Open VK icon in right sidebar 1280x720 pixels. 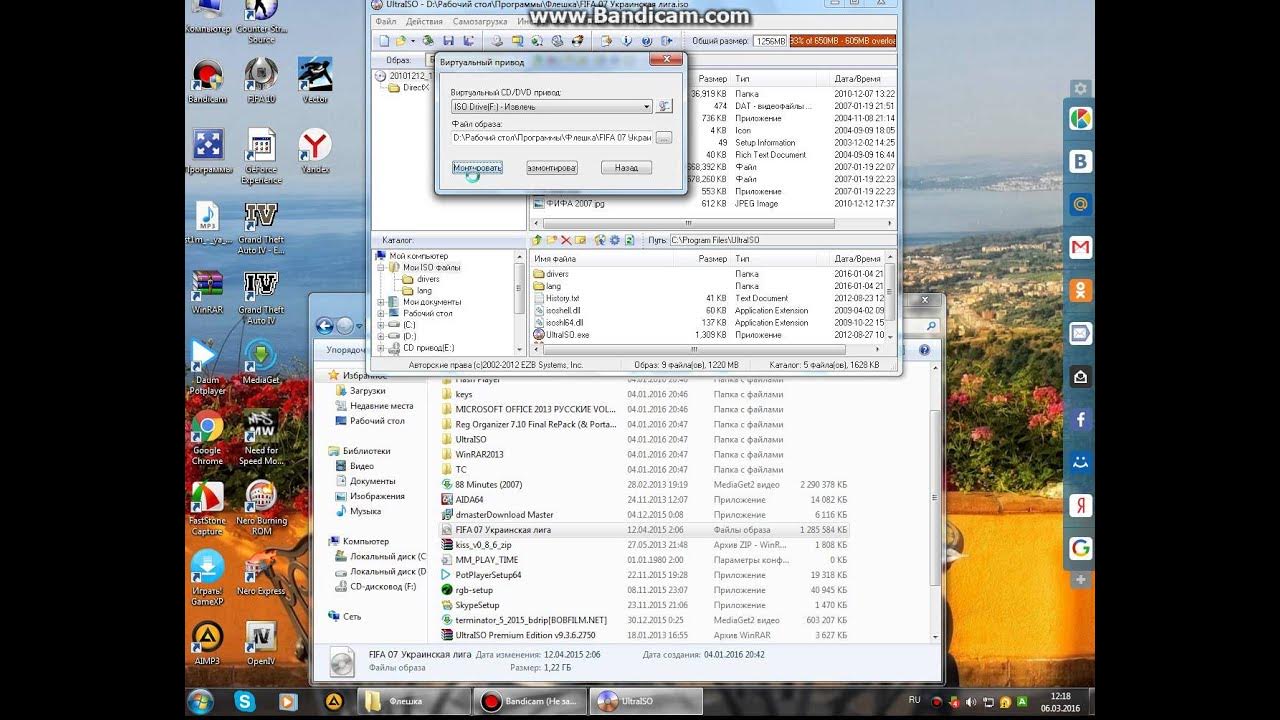click(1080, 162)
